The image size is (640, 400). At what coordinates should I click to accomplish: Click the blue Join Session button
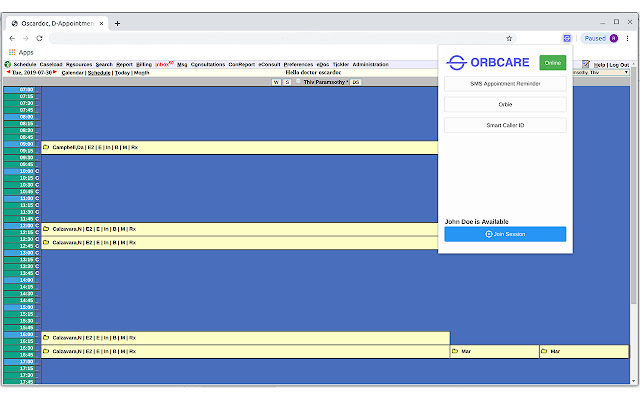[505, 234]
